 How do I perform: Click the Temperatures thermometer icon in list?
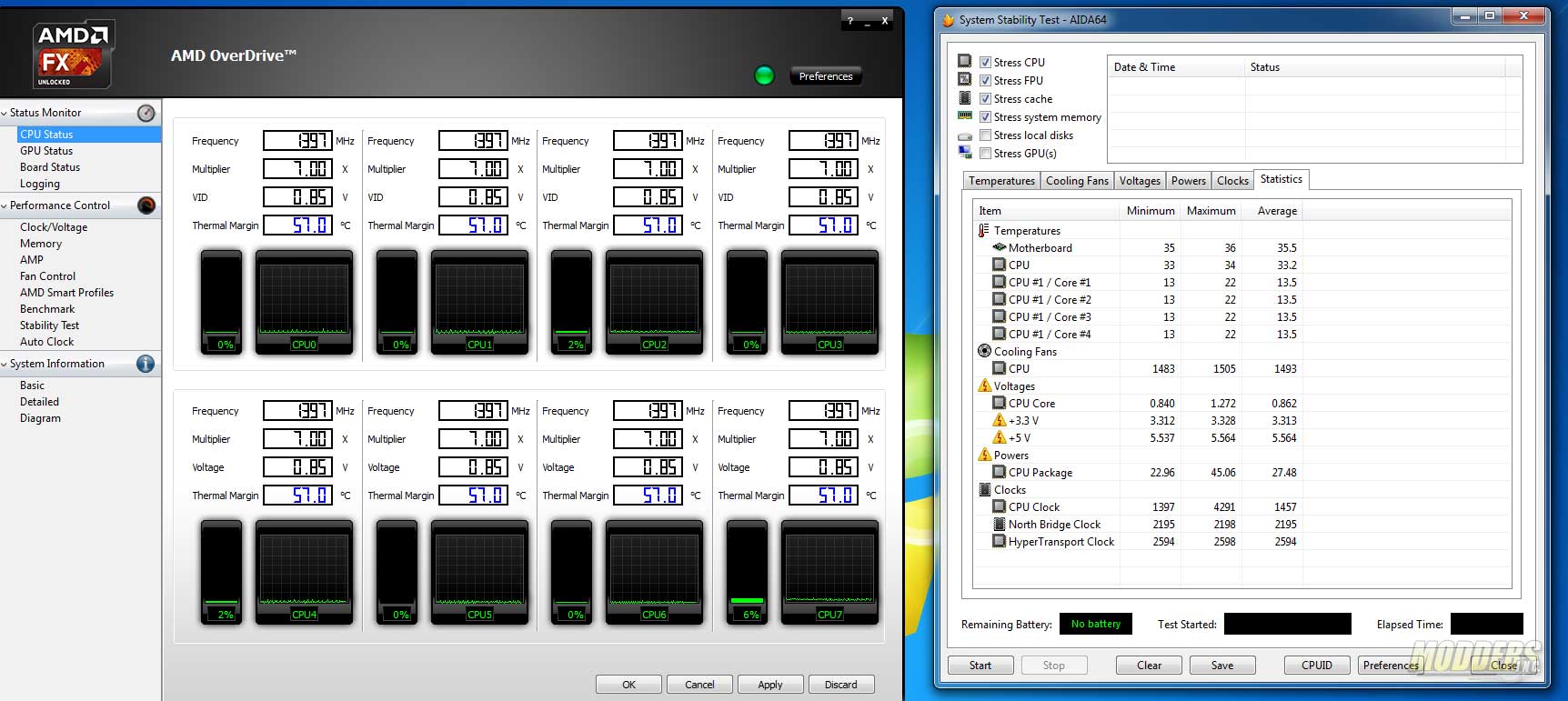point(984,231)
